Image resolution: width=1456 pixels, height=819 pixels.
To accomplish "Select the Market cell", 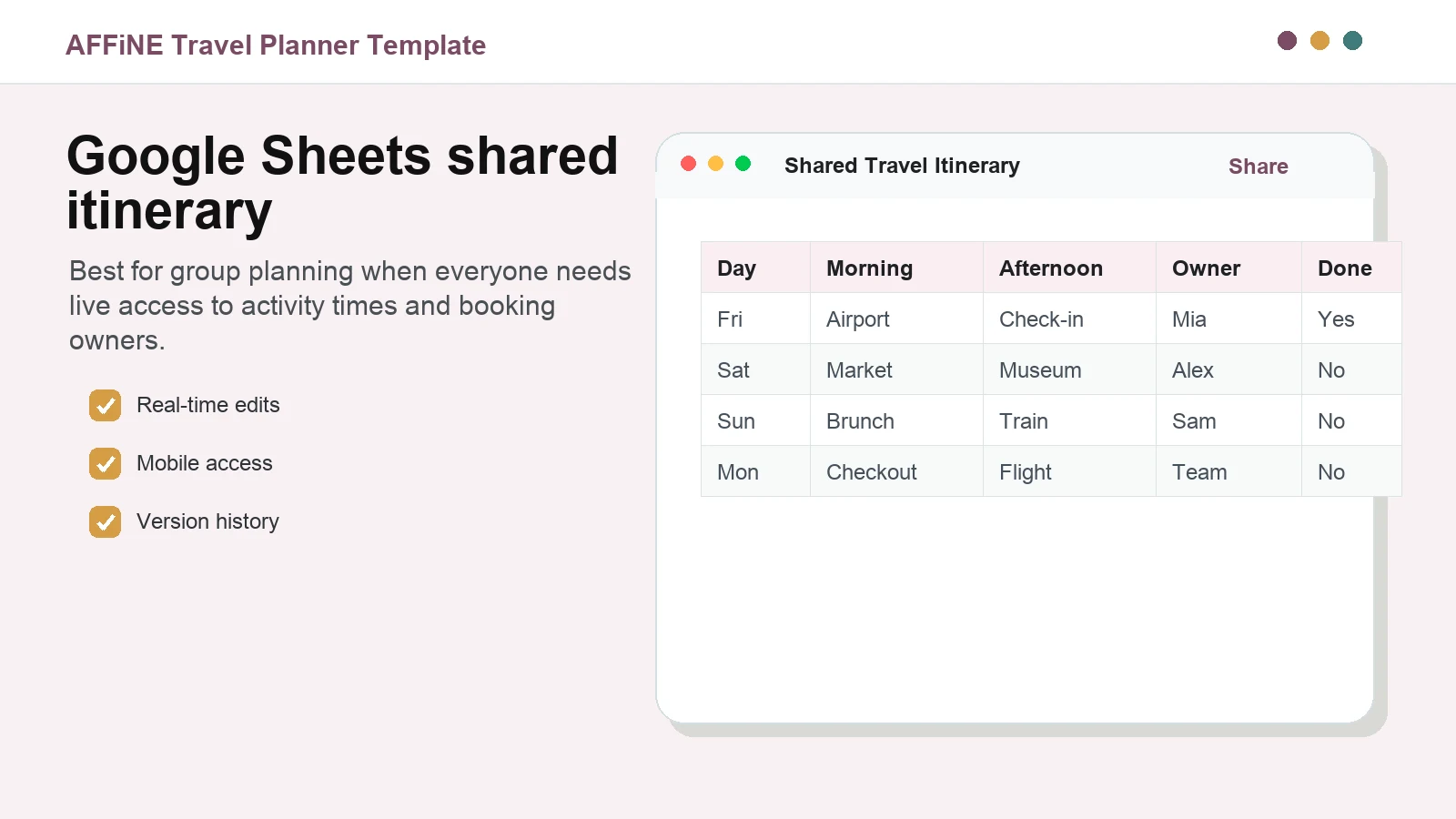I will coord(896,369).
